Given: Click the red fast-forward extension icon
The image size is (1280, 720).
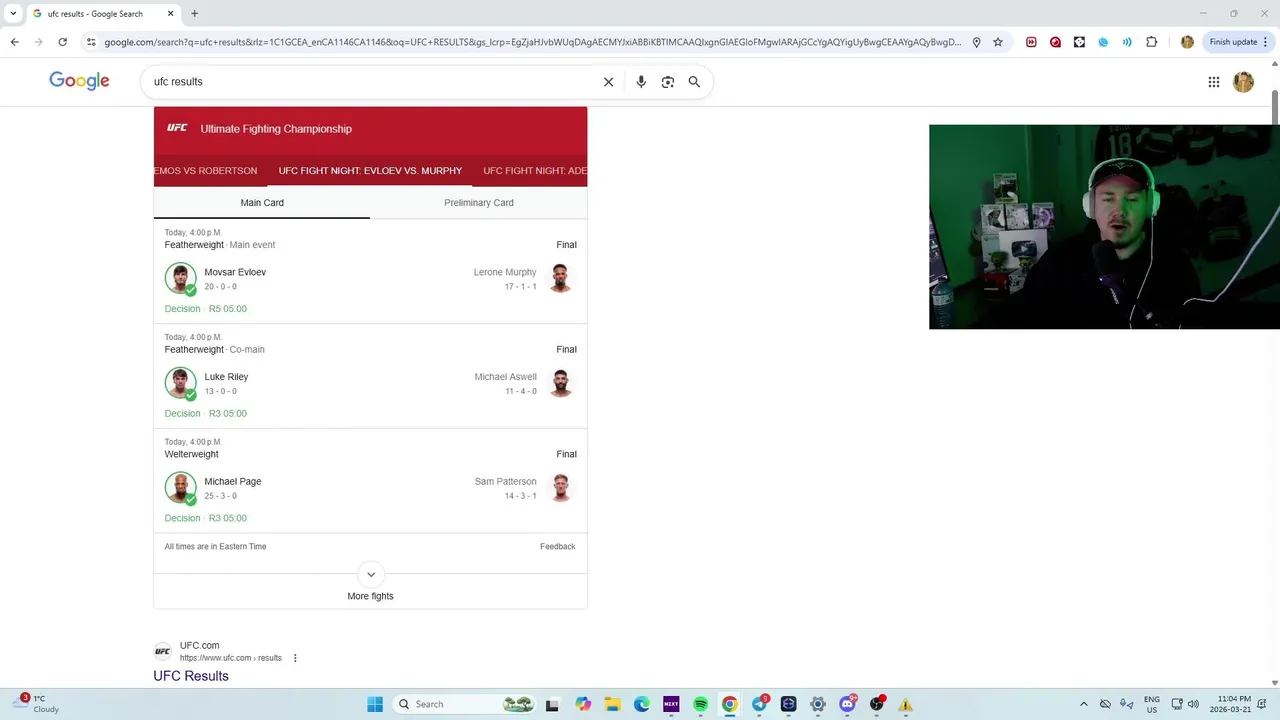Looking at the screenshot, I should coord(1031,42).
